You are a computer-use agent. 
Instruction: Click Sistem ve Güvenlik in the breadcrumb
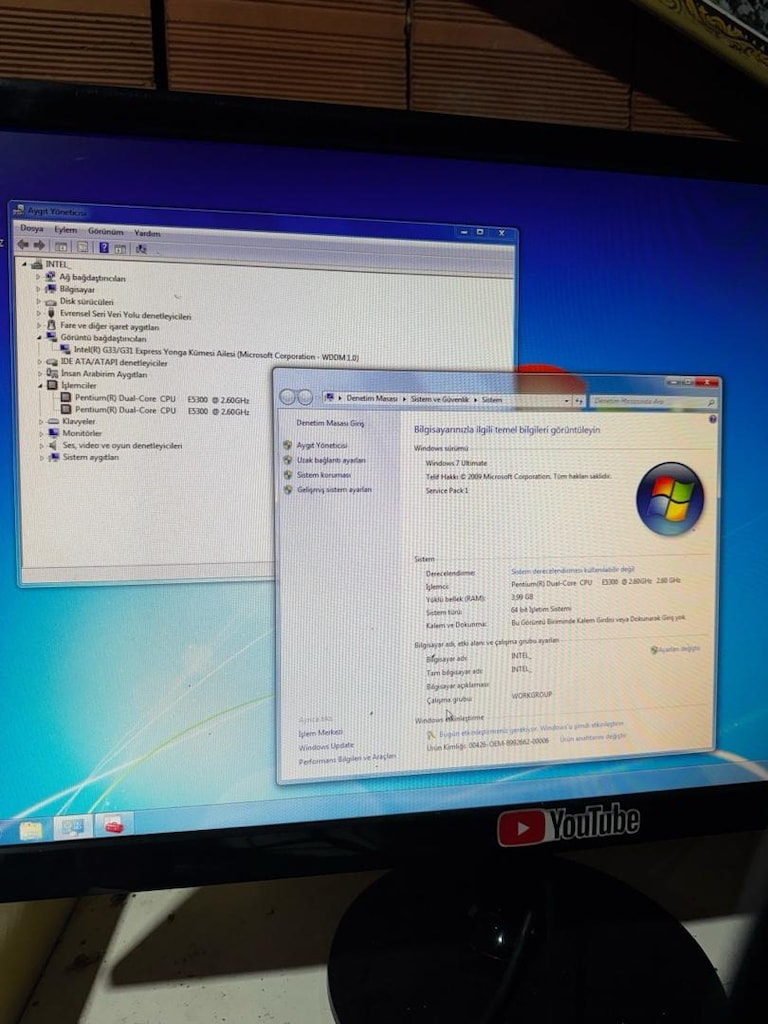[x=440, y=399]
